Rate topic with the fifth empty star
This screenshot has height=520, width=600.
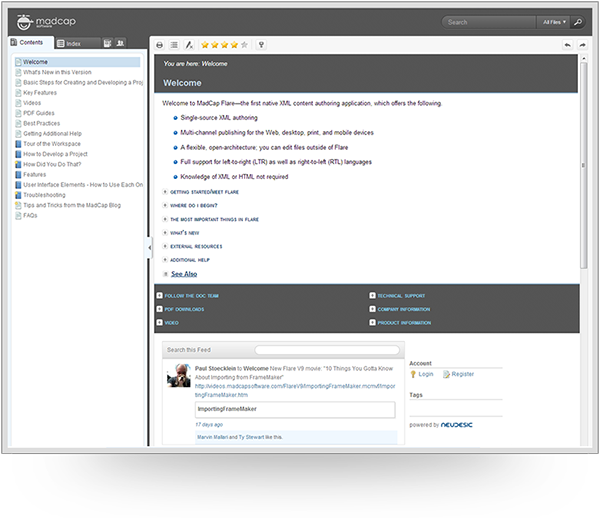244,45
